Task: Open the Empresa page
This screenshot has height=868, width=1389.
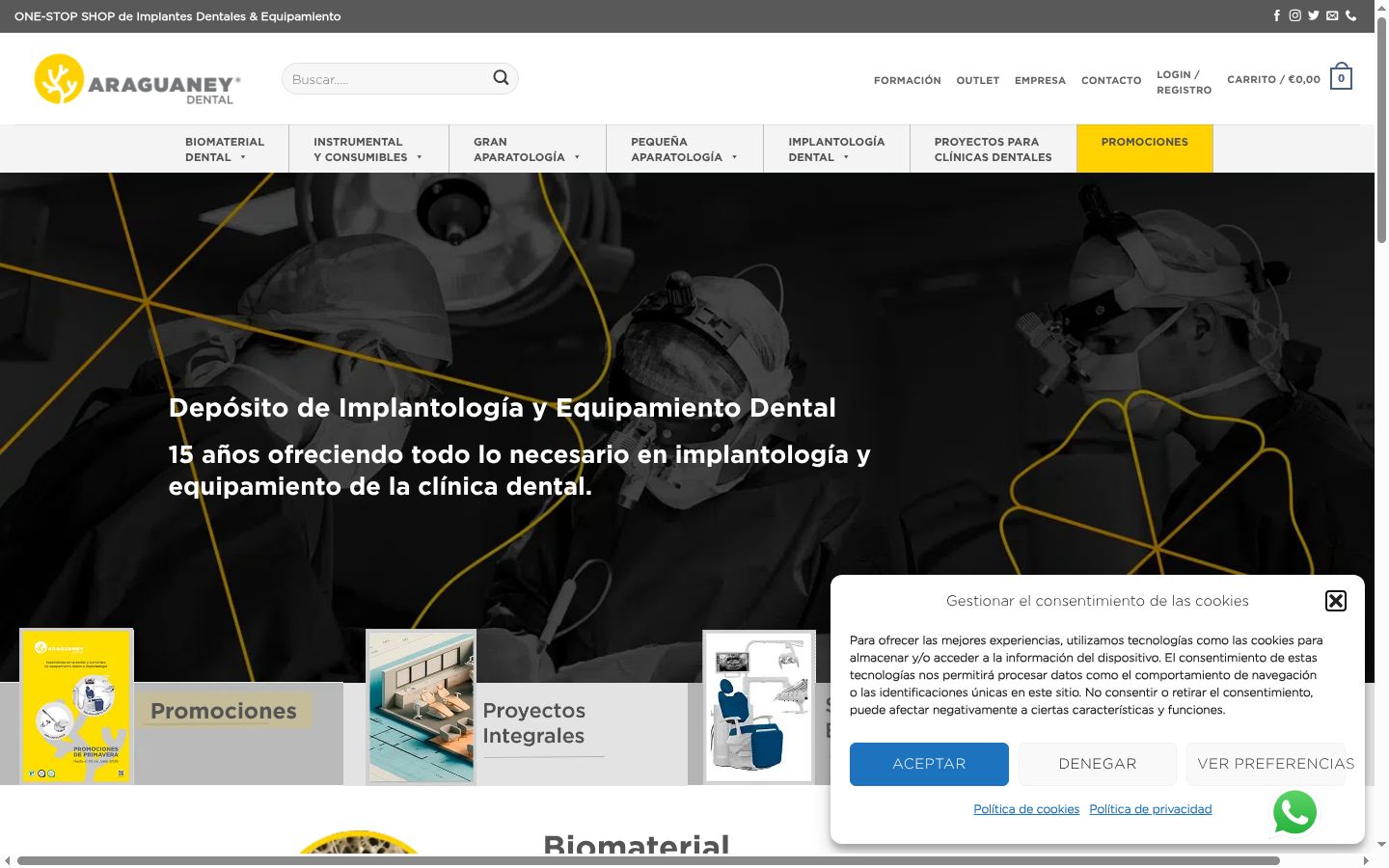Action: point(1040,80)
